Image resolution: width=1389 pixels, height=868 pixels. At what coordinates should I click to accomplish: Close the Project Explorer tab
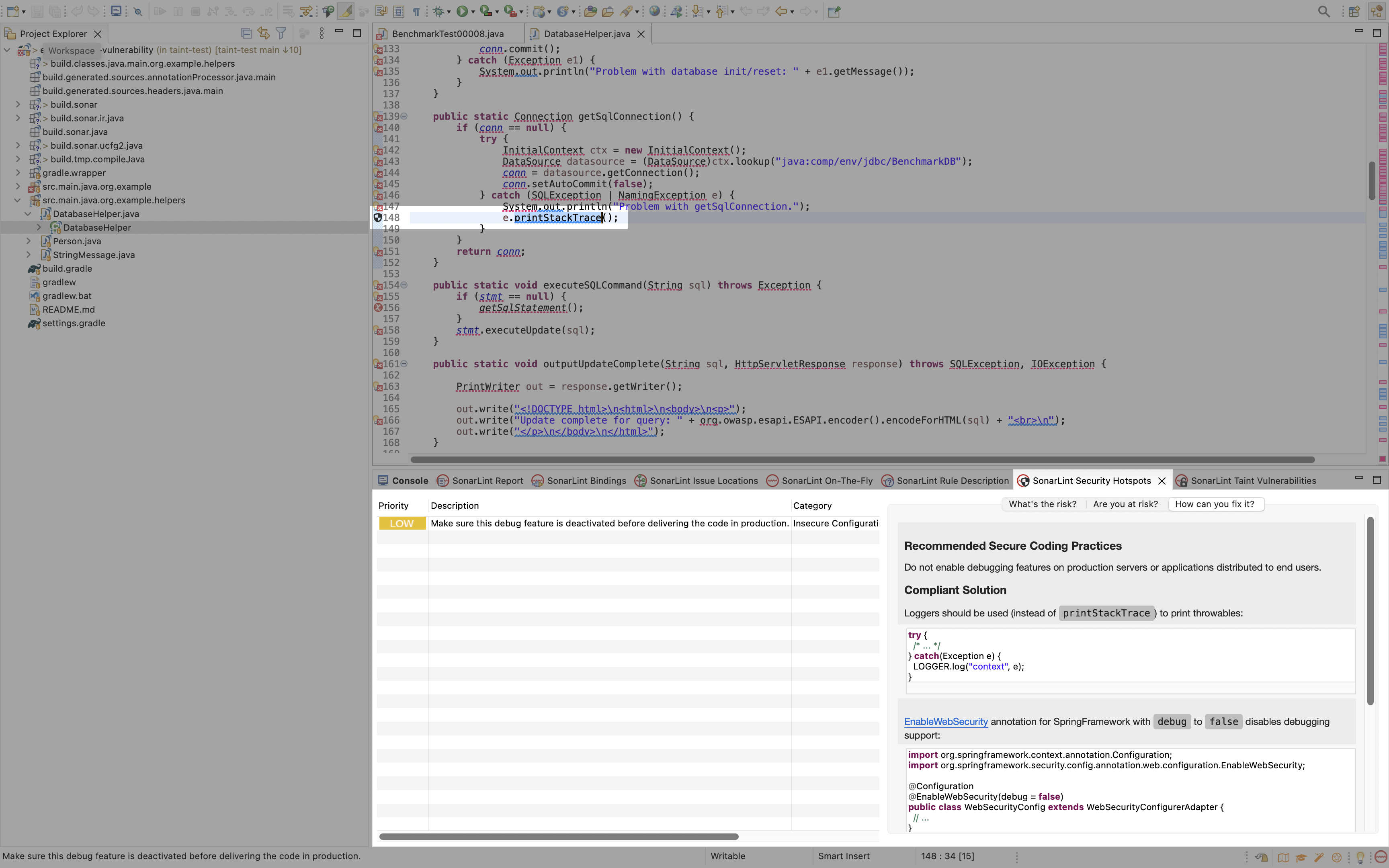pyautogui.click(x=98, y=34)
